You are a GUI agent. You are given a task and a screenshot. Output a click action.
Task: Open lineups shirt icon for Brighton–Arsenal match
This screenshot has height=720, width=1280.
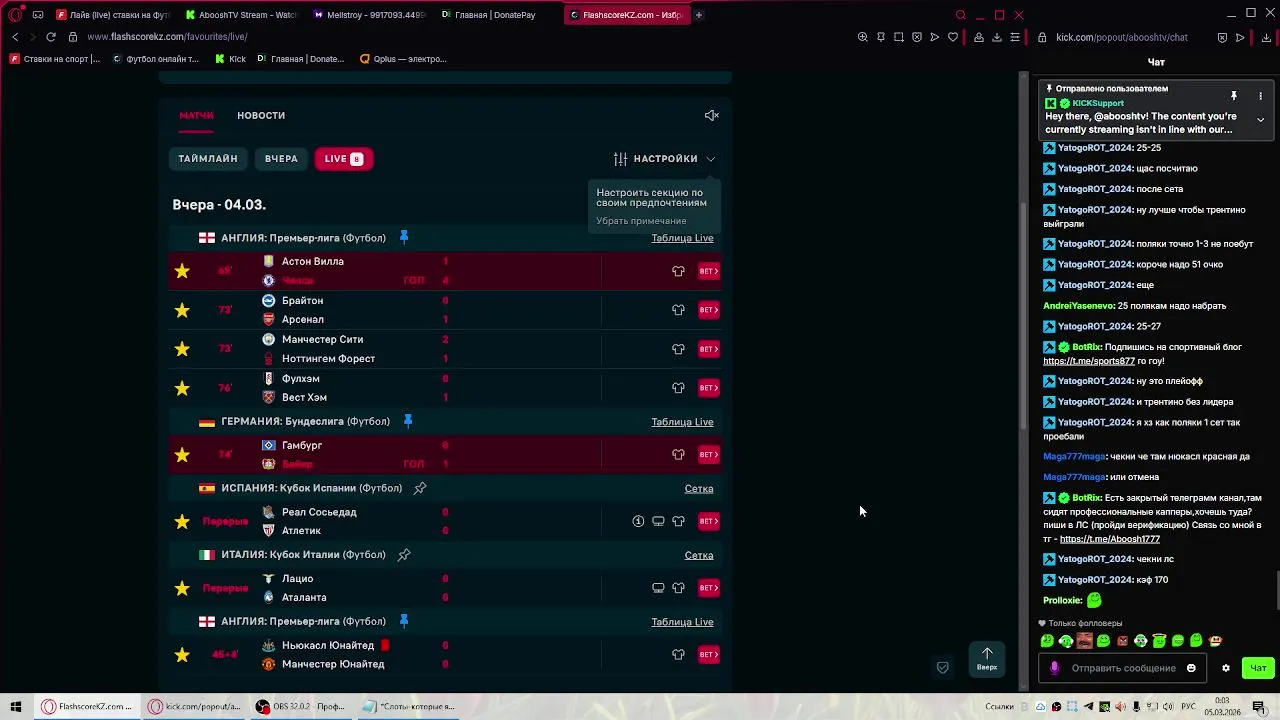tap(678, 310)
